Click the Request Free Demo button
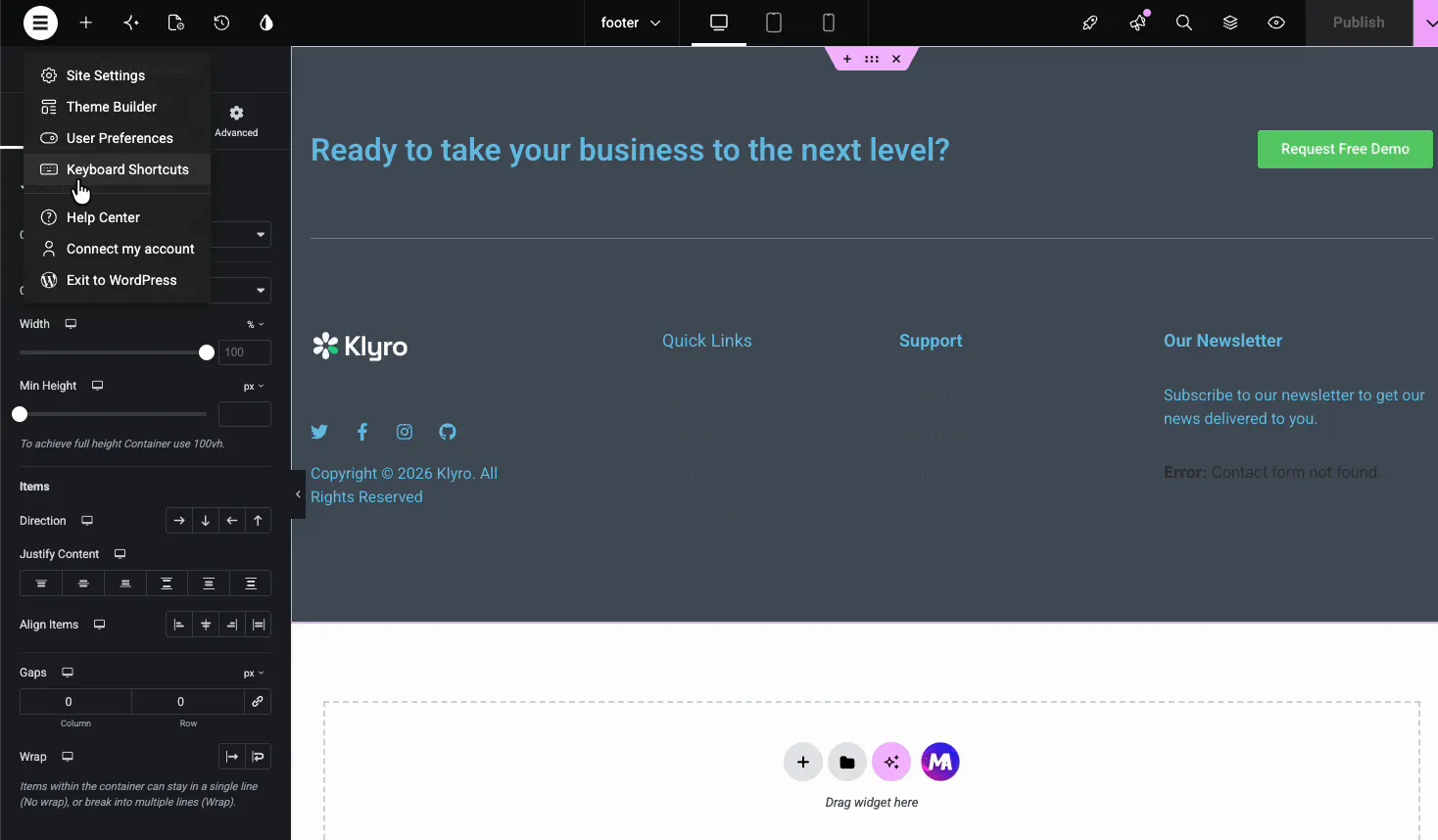Image resolution: width=1438 pixels, height=840 pixels. [x=1345, y=149]
